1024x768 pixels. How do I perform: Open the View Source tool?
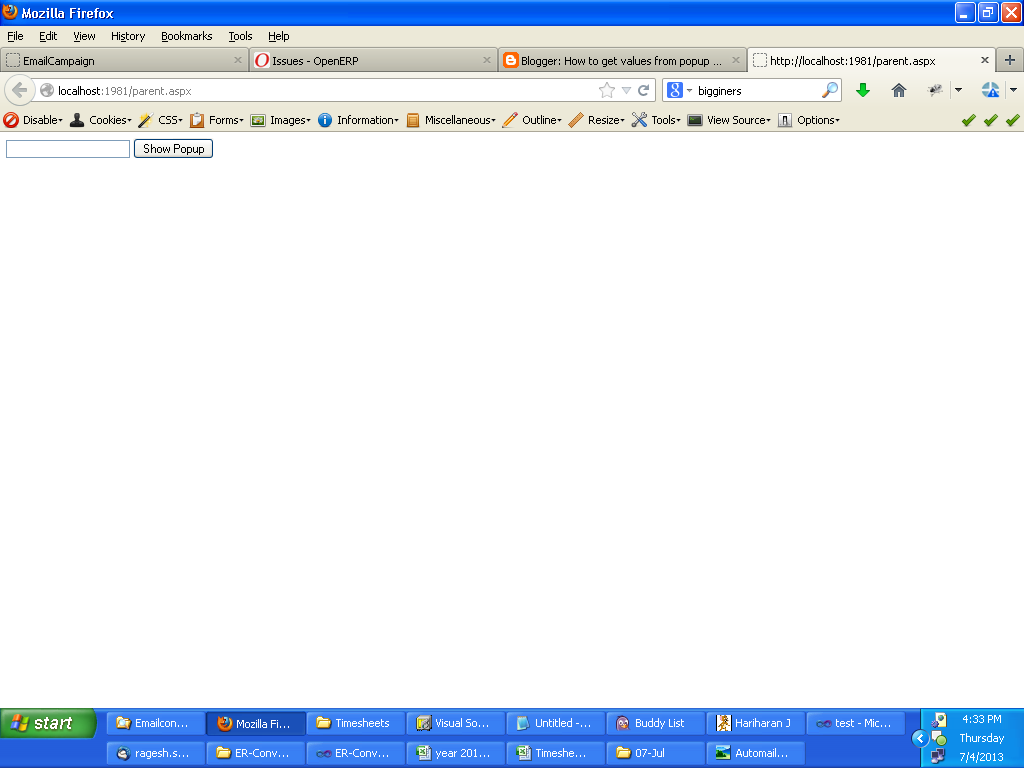(737, 120)
